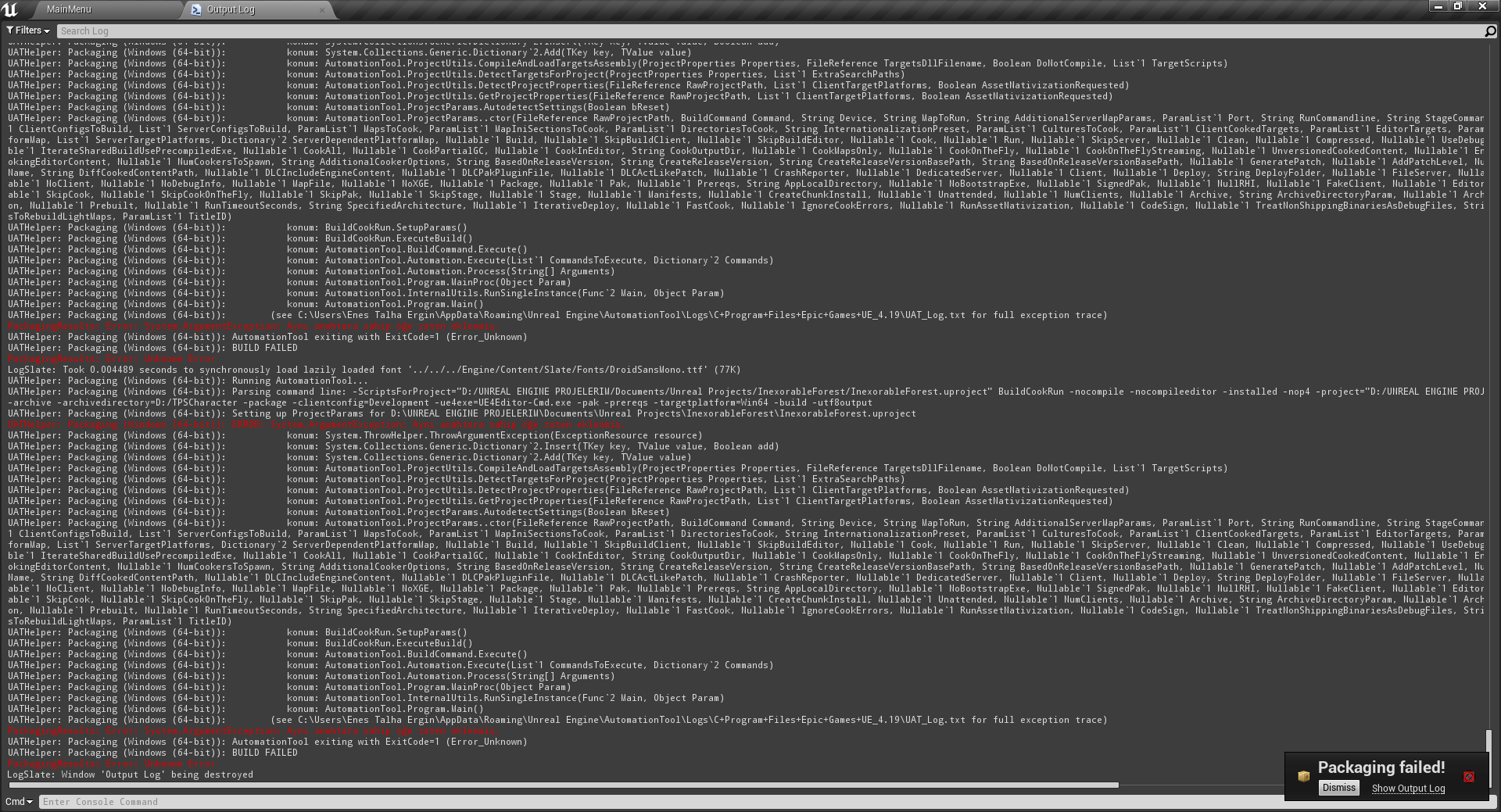This screenshot has width=1501, height=812.
Task: Close the Output Log tab
Action: 322,9
